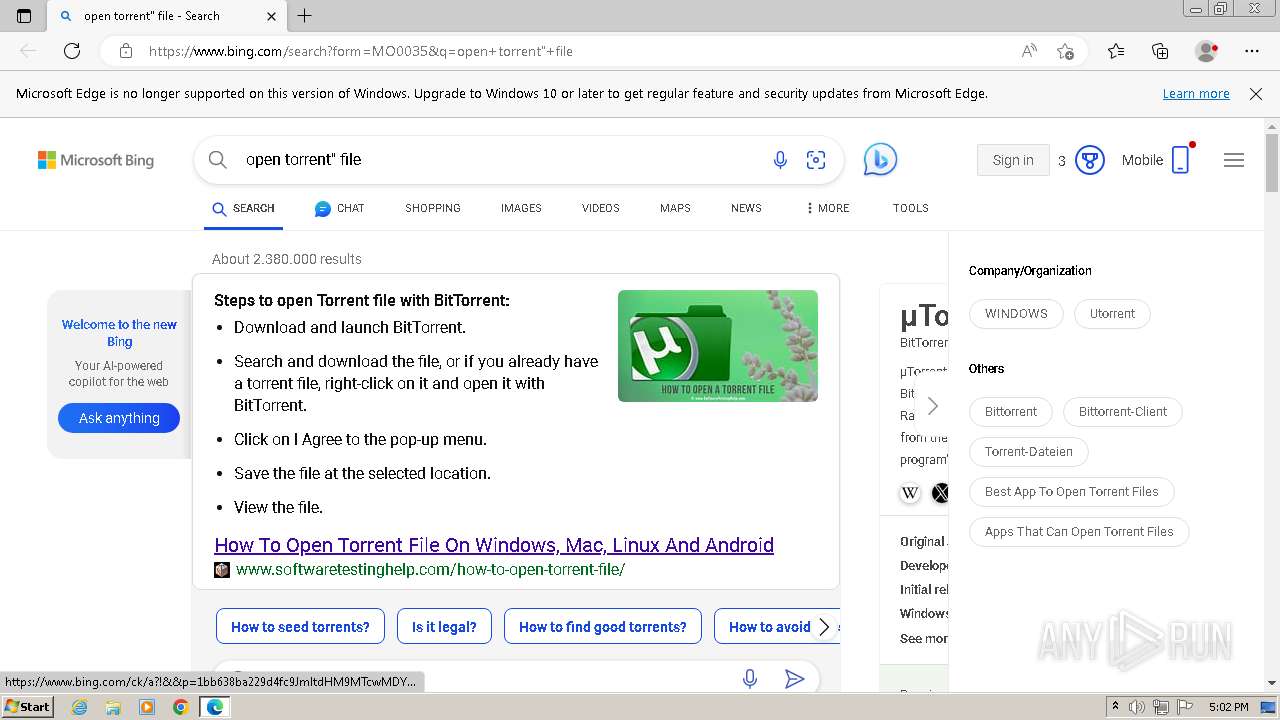Click the browser back arrow
1280x720 pixels.
coord(28,51)
